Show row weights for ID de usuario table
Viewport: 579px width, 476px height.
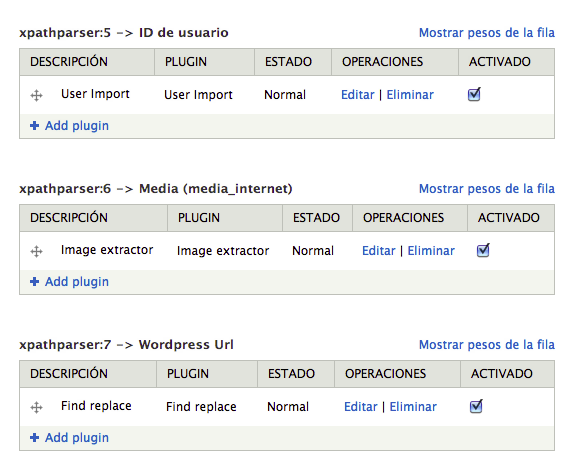[487, 33]
